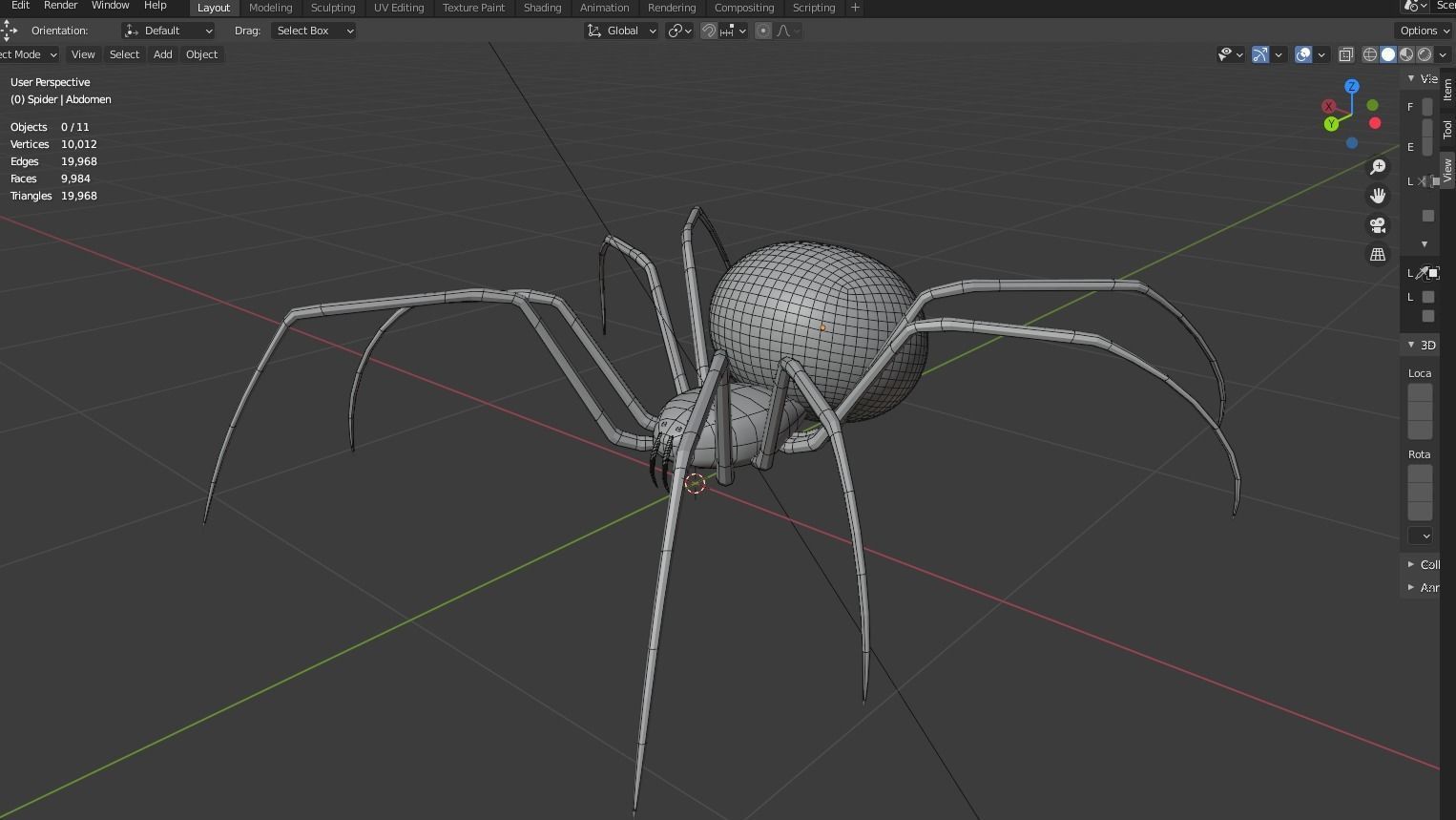This screenshot has height=820, width=1456.
Task: Open the pivot point dropdown
Action: pos(679,31)
